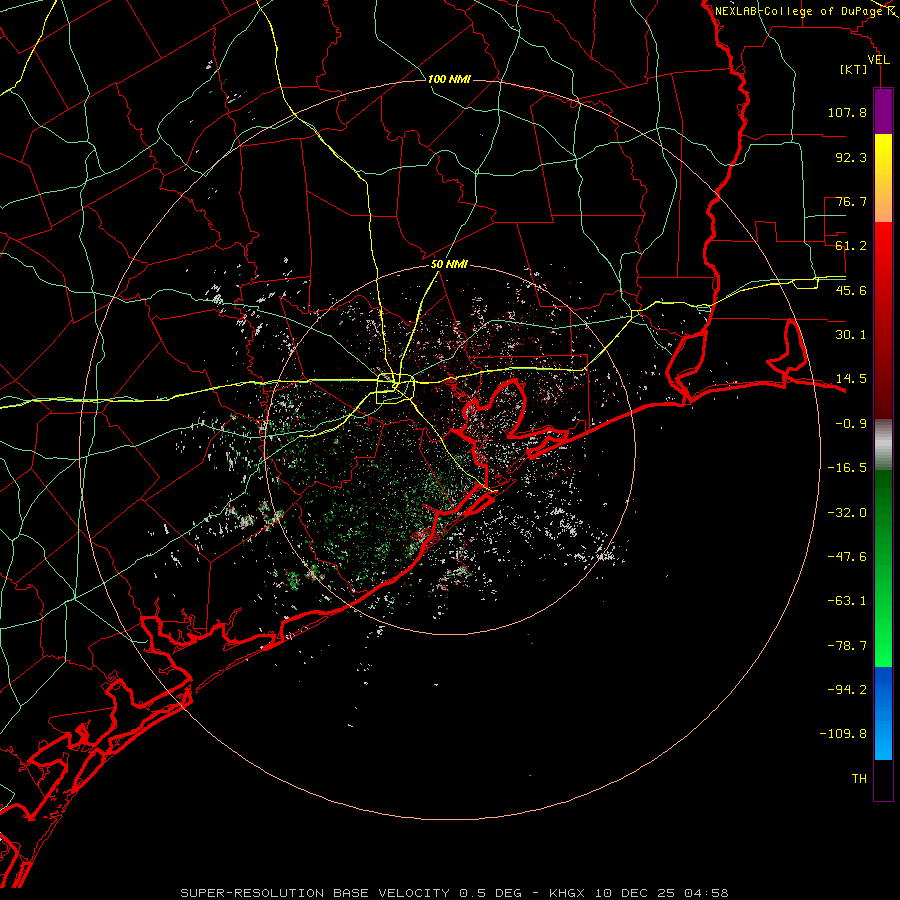Click the -32.0 velocity scale value

point(847,513)
